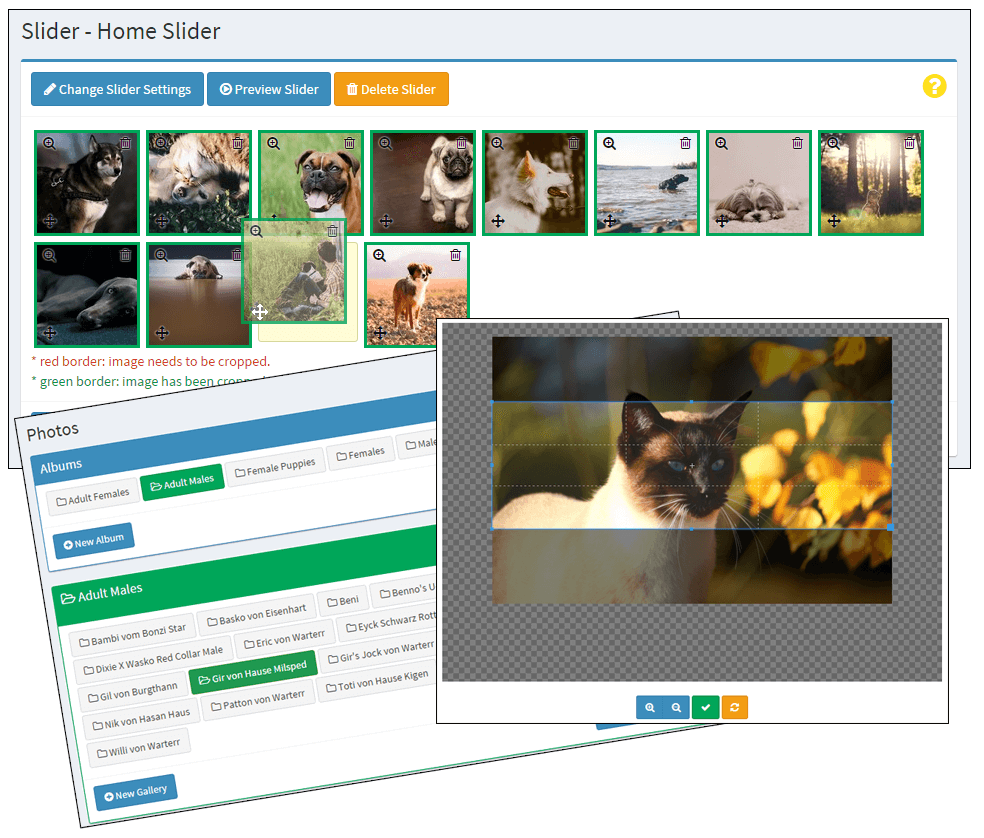The width and height of the screenshot is (984, 838).
Task: Open Eyck Schwarz Rott gallery
Action: [x=389, y=623]
